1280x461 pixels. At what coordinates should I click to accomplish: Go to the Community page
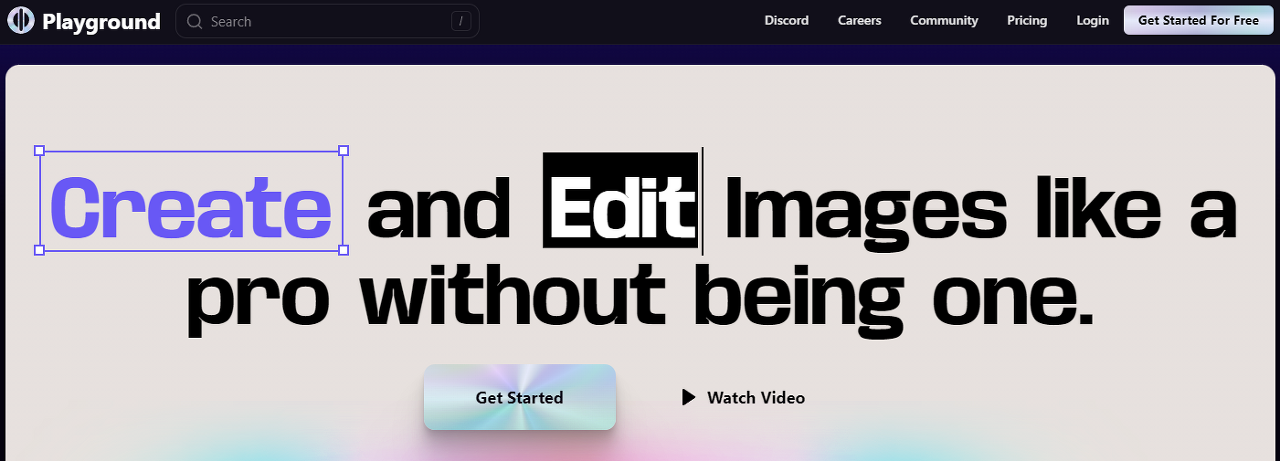944,20
